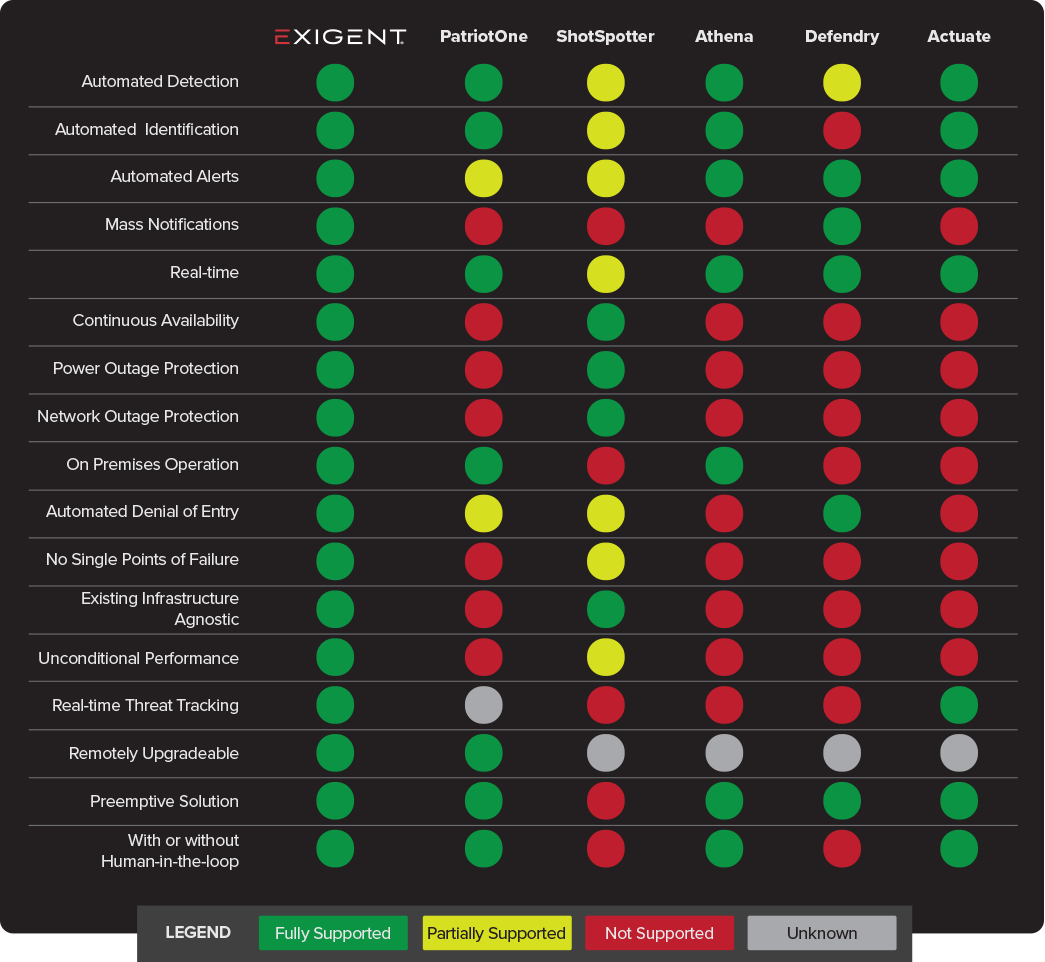The height and width of the screenshot is (962, 1045).
Task: Click Defendry's green dot for Mass Notifications
Action: coord(842,227)
